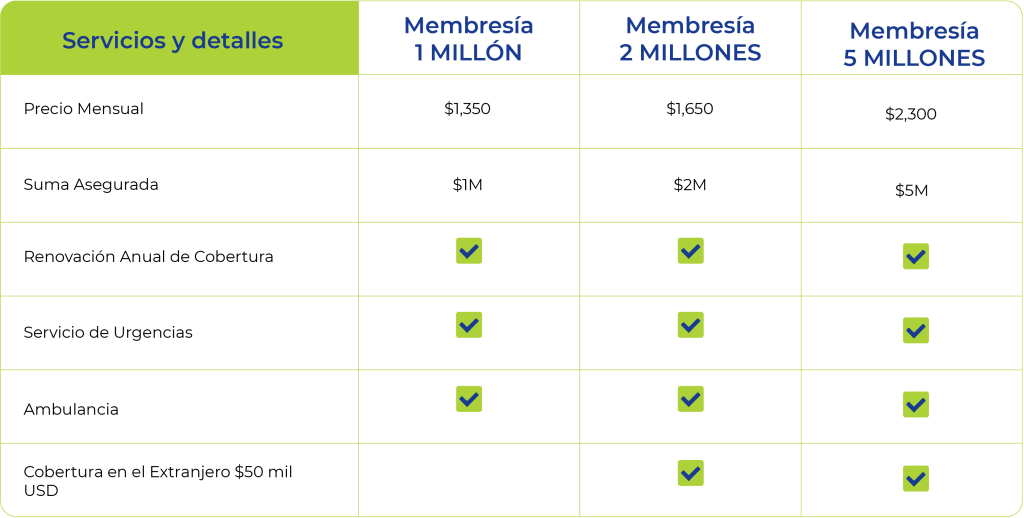Click the Cobertura en el Extranjero row label
This screenshot has width=1024, height=518.
(x=158, y=481)
